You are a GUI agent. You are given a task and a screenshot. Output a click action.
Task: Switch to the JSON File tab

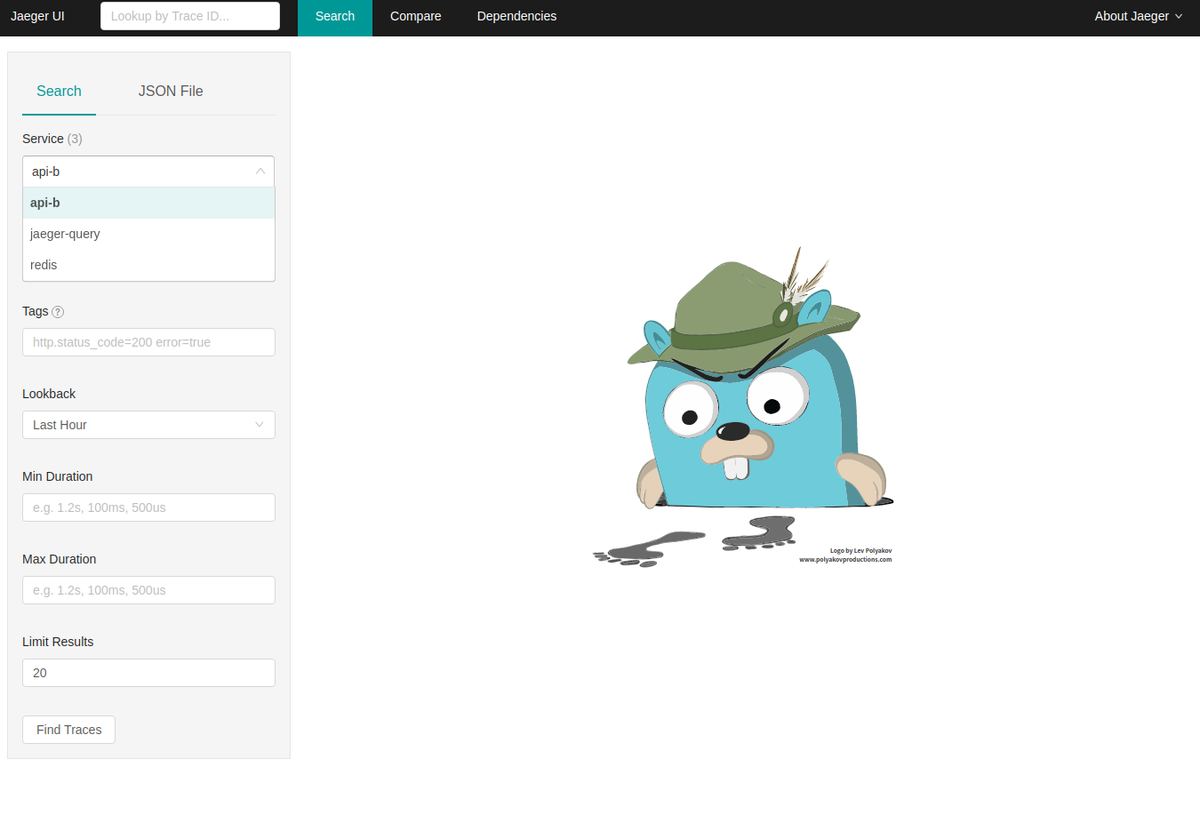click(x=171, y=91)
